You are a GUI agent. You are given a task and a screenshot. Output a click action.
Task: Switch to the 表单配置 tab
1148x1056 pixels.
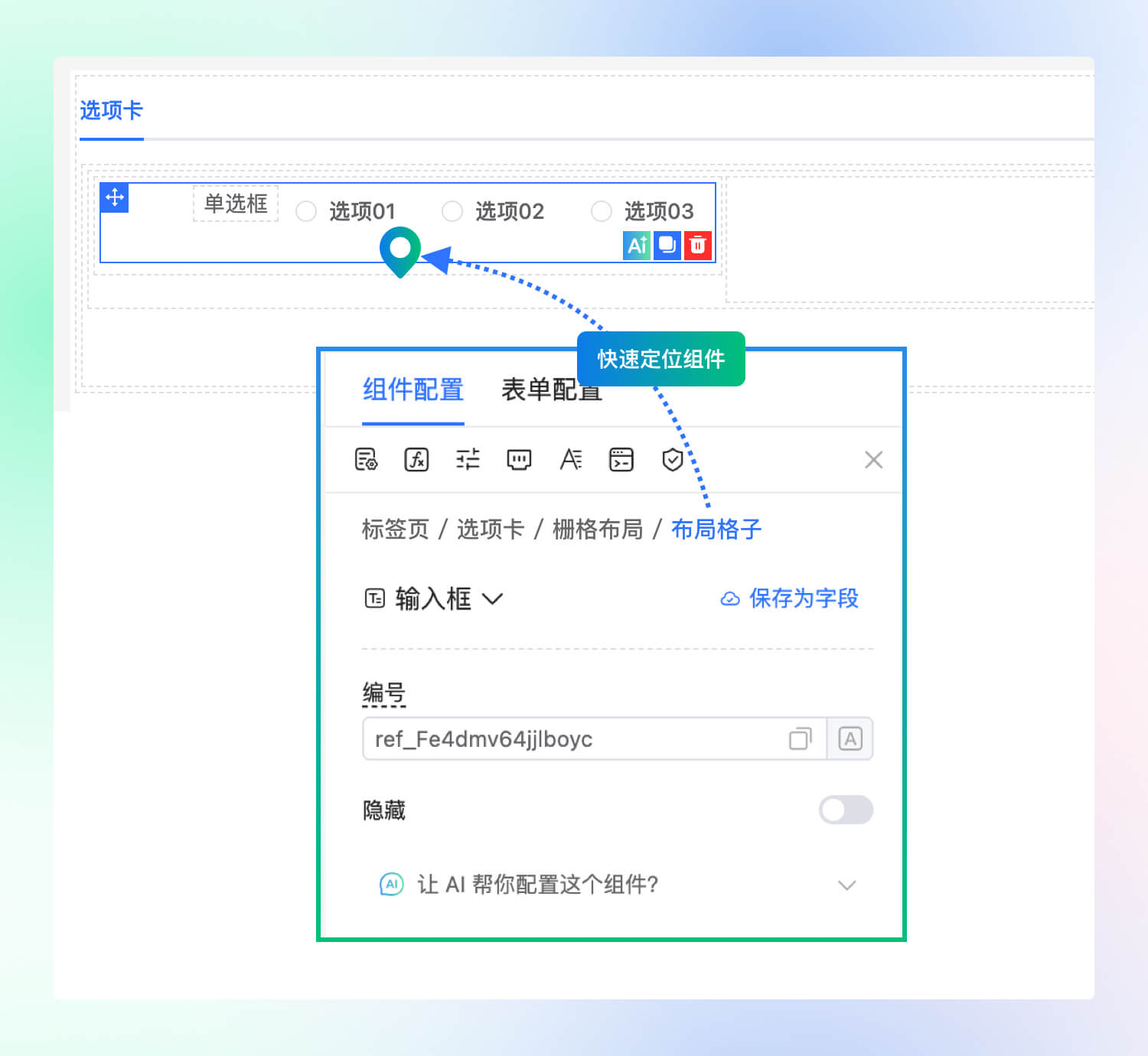click(551, 390)
